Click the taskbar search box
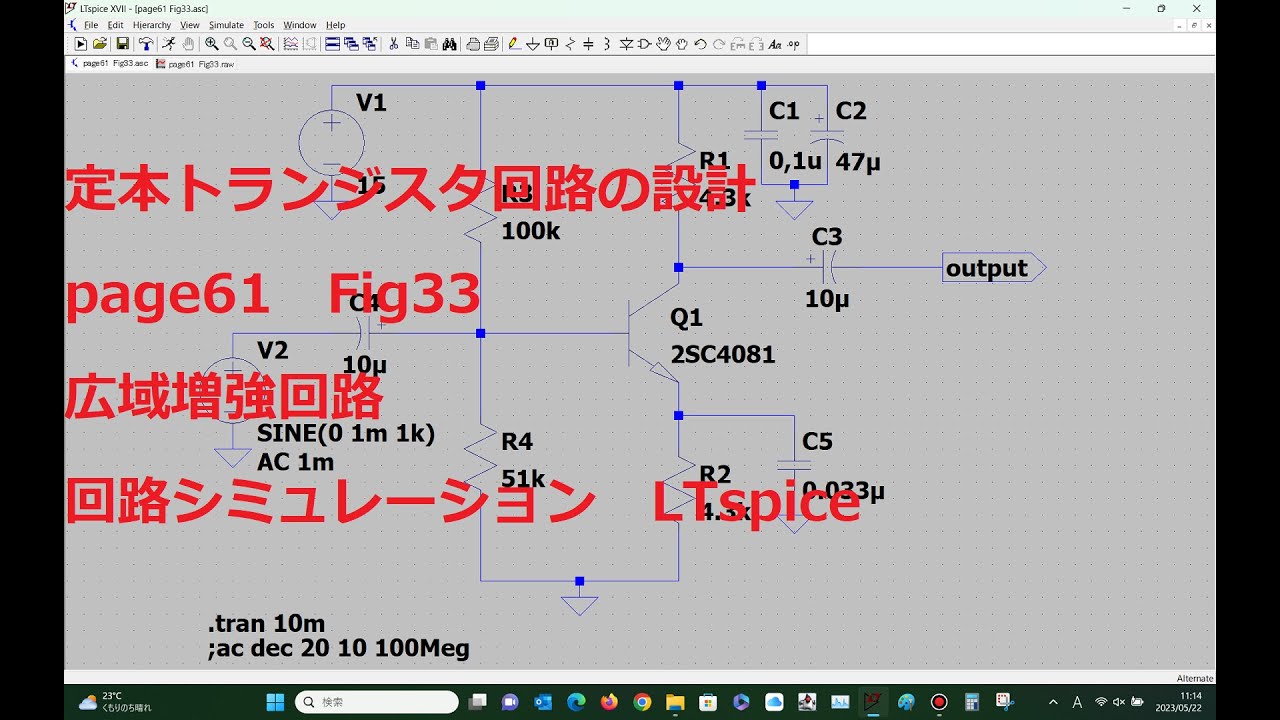Viewport: 1280px width, 720px height. (x=377, y=702)
